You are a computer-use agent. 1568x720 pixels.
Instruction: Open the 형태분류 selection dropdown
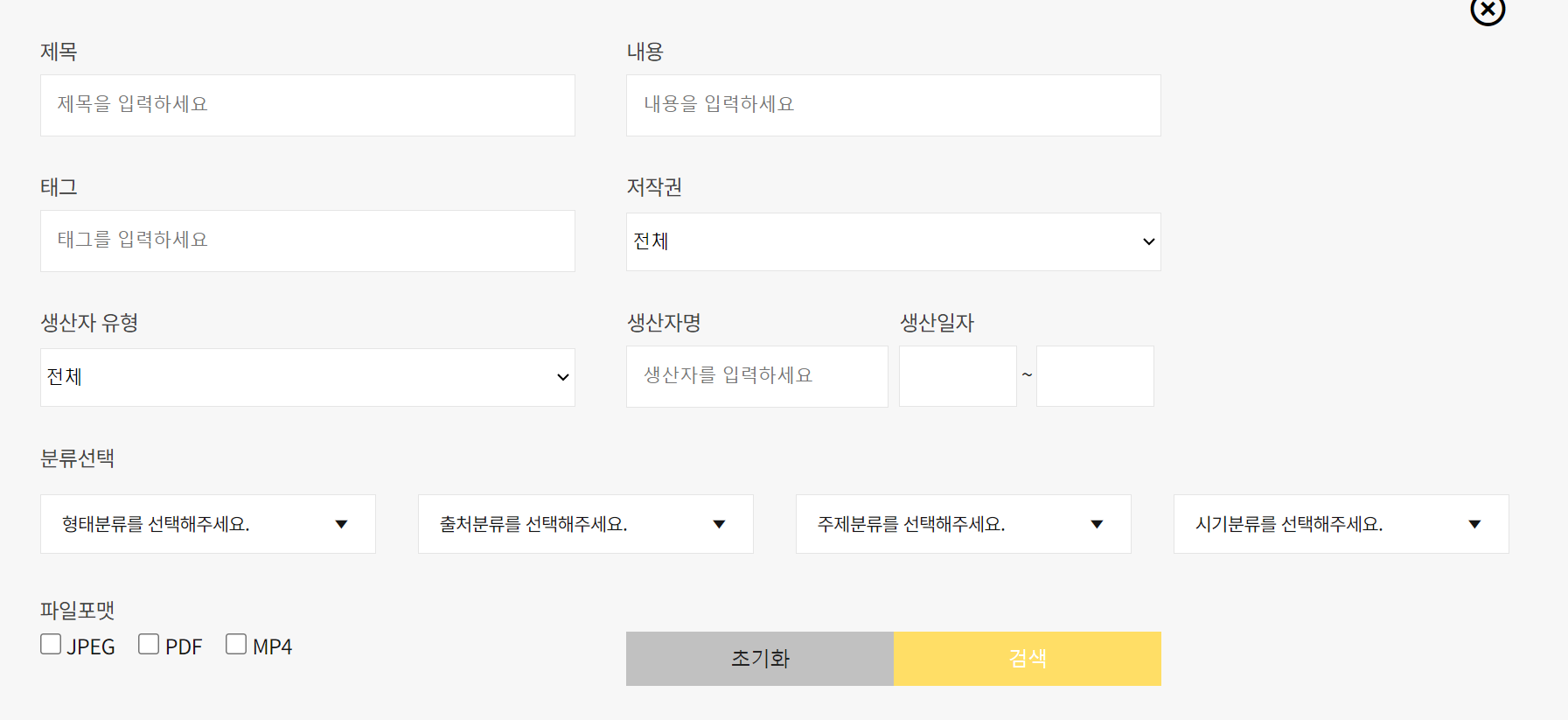207,524
